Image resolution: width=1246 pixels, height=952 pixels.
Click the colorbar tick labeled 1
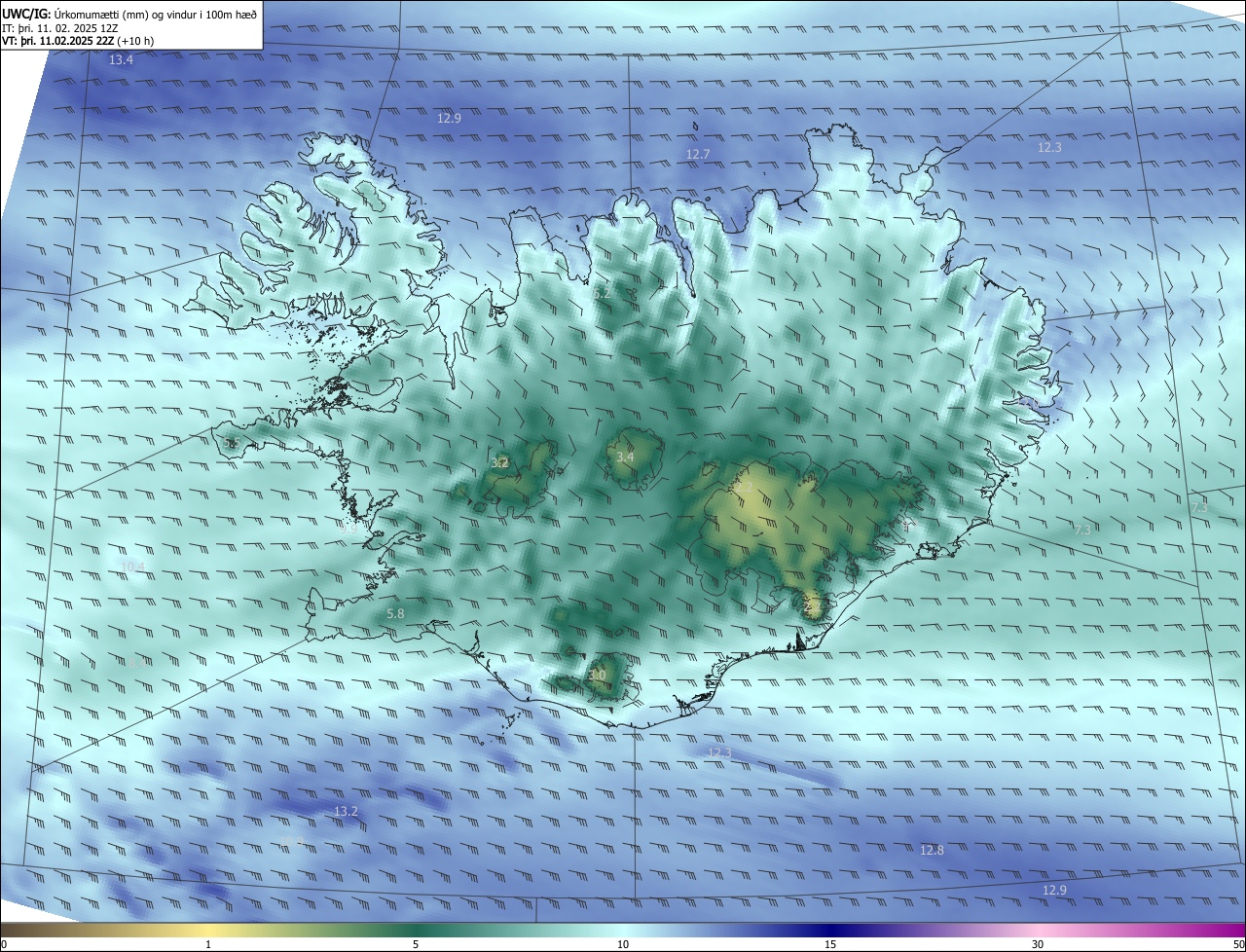pyautogui.click(x=208, y=944)
